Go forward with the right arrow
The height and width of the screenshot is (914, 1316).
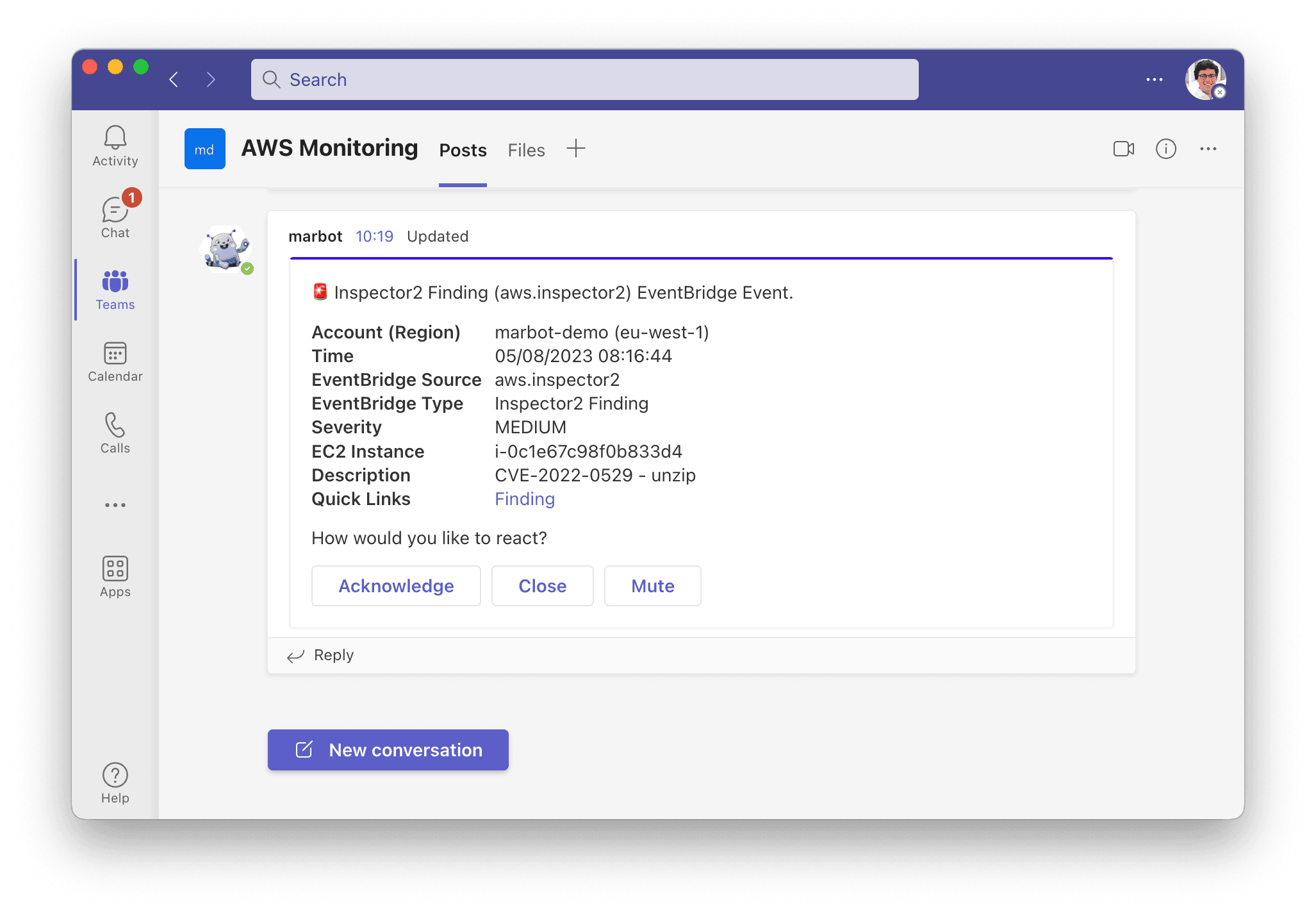[211, 79]
